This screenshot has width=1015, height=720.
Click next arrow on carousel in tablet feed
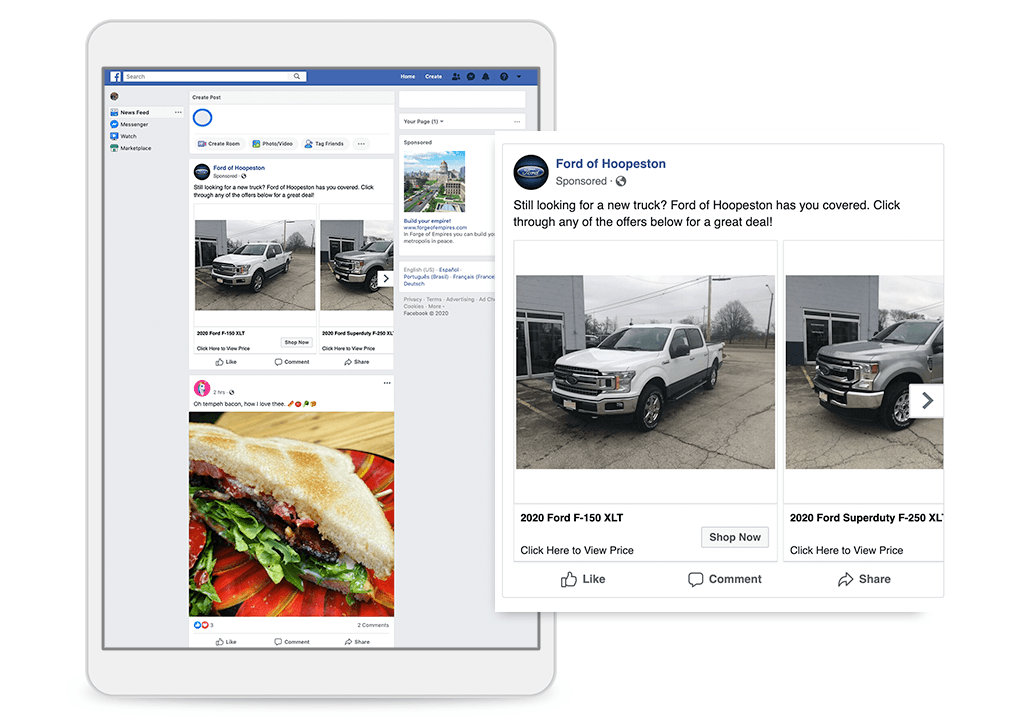click(x=386, y=278)
